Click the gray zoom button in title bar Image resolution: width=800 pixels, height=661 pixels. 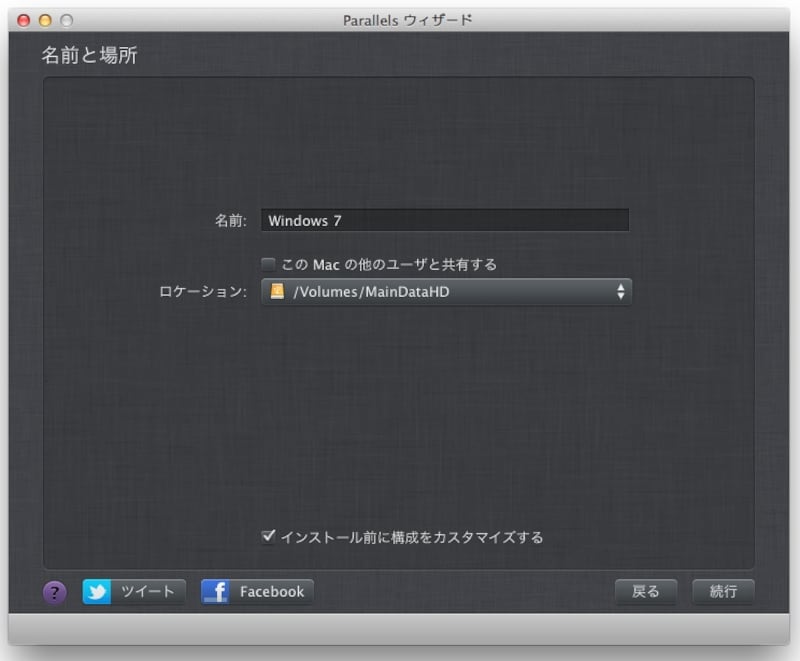point(66,20)
